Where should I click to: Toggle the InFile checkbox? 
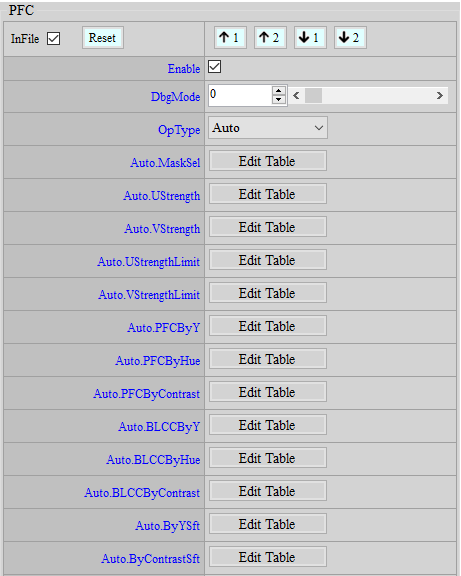53,38
